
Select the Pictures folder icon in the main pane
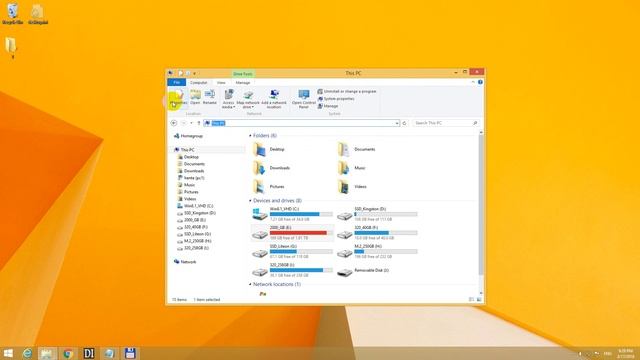click(x=260, y=187)
